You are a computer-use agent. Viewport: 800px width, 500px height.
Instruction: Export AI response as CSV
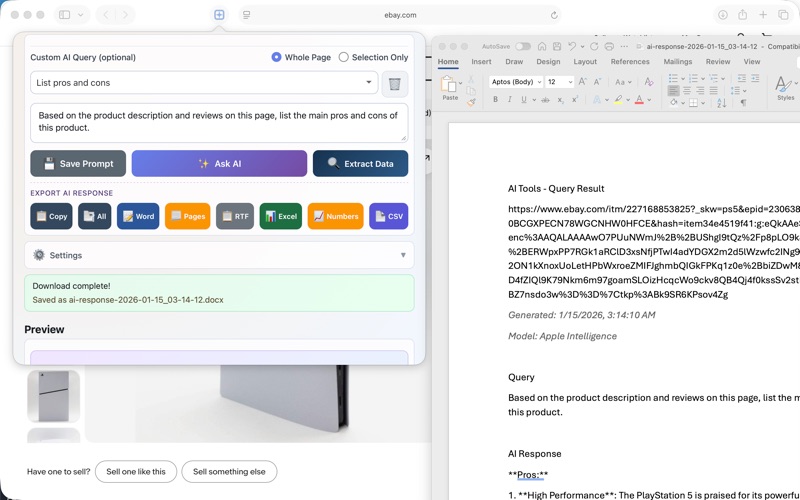click(x=389, y=216)
